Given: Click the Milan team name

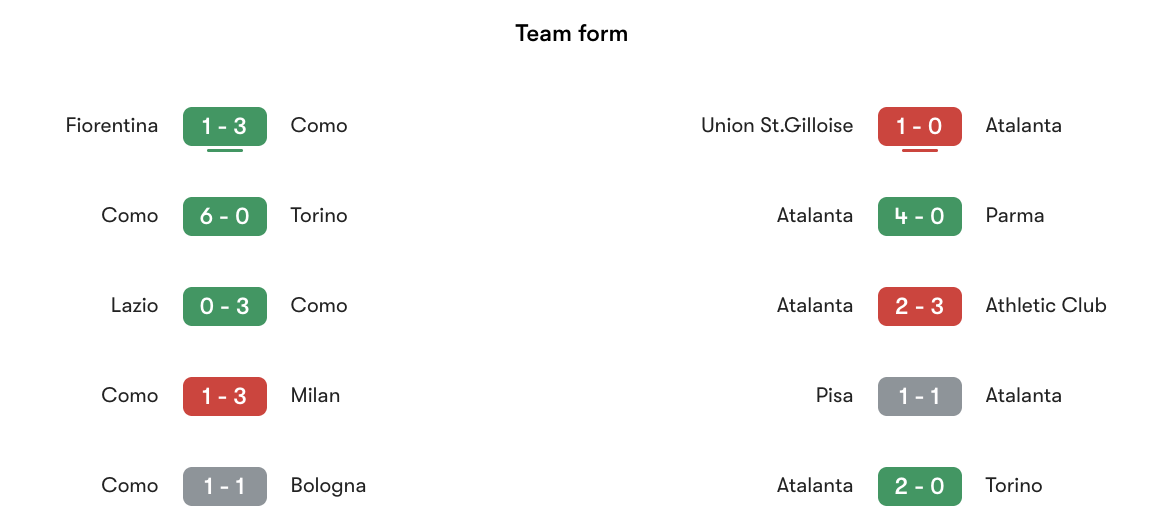Looking at the screenshot, I should click(315, 396).
